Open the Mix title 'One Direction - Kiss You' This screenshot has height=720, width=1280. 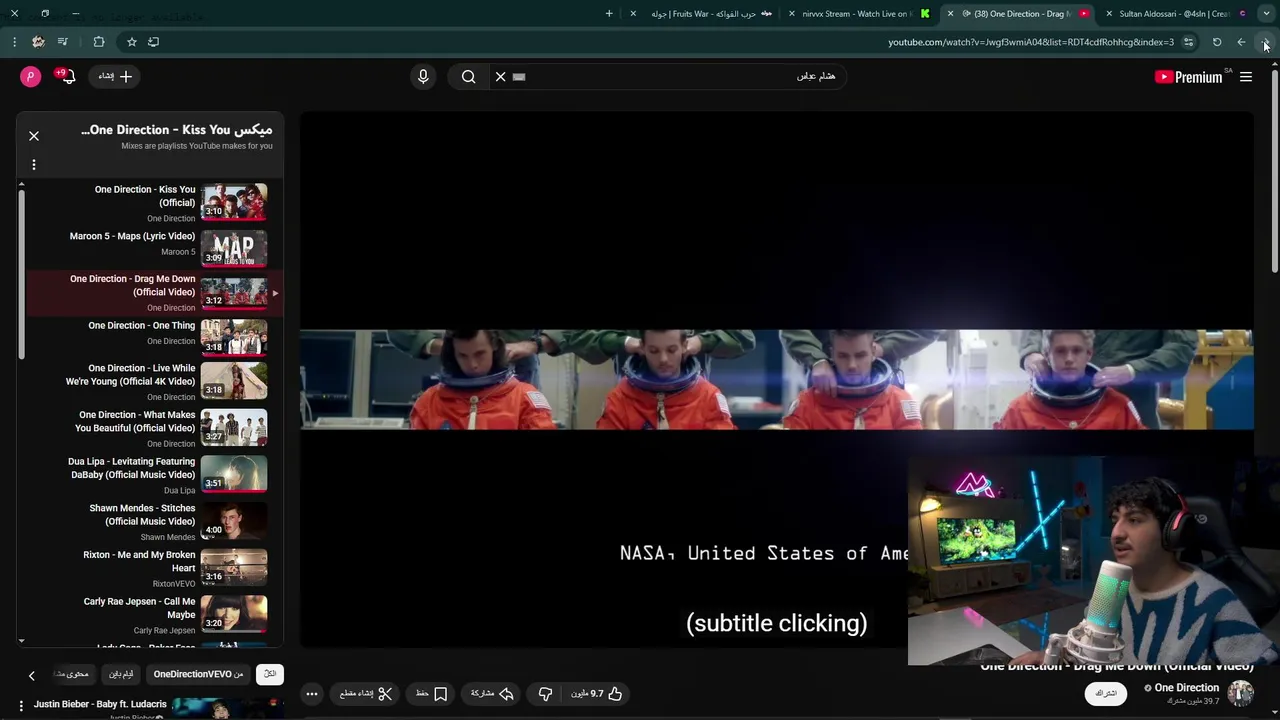click(x=176, y=130)
